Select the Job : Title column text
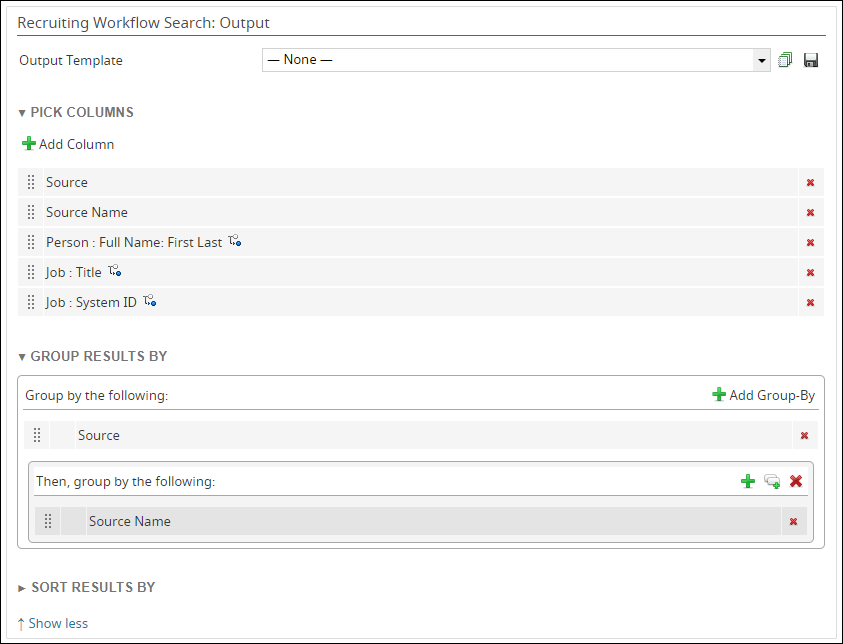843x644 pixels. coord(74,273)
